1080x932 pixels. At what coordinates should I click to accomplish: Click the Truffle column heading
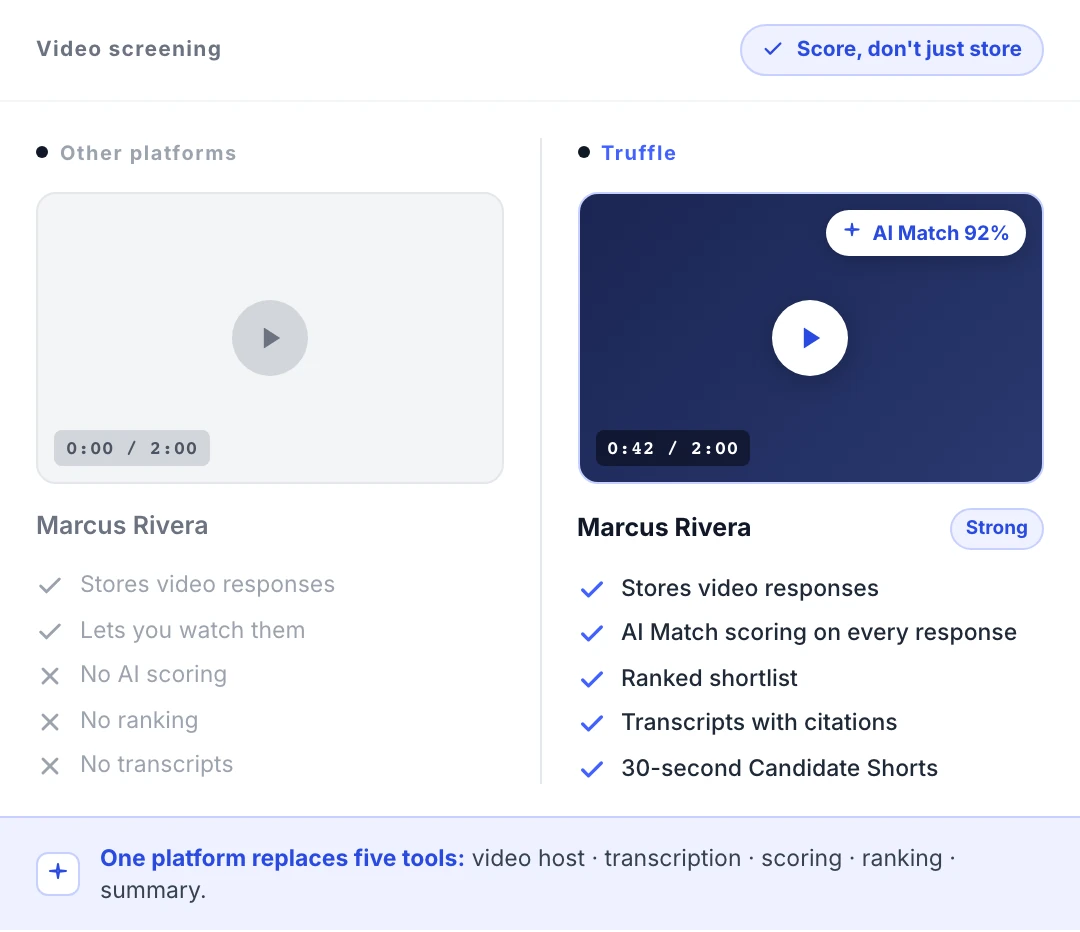(638, 153)
